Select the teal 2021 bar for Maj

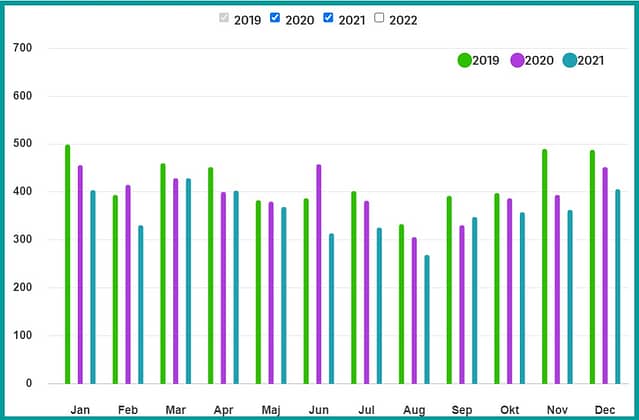(284, 295)
